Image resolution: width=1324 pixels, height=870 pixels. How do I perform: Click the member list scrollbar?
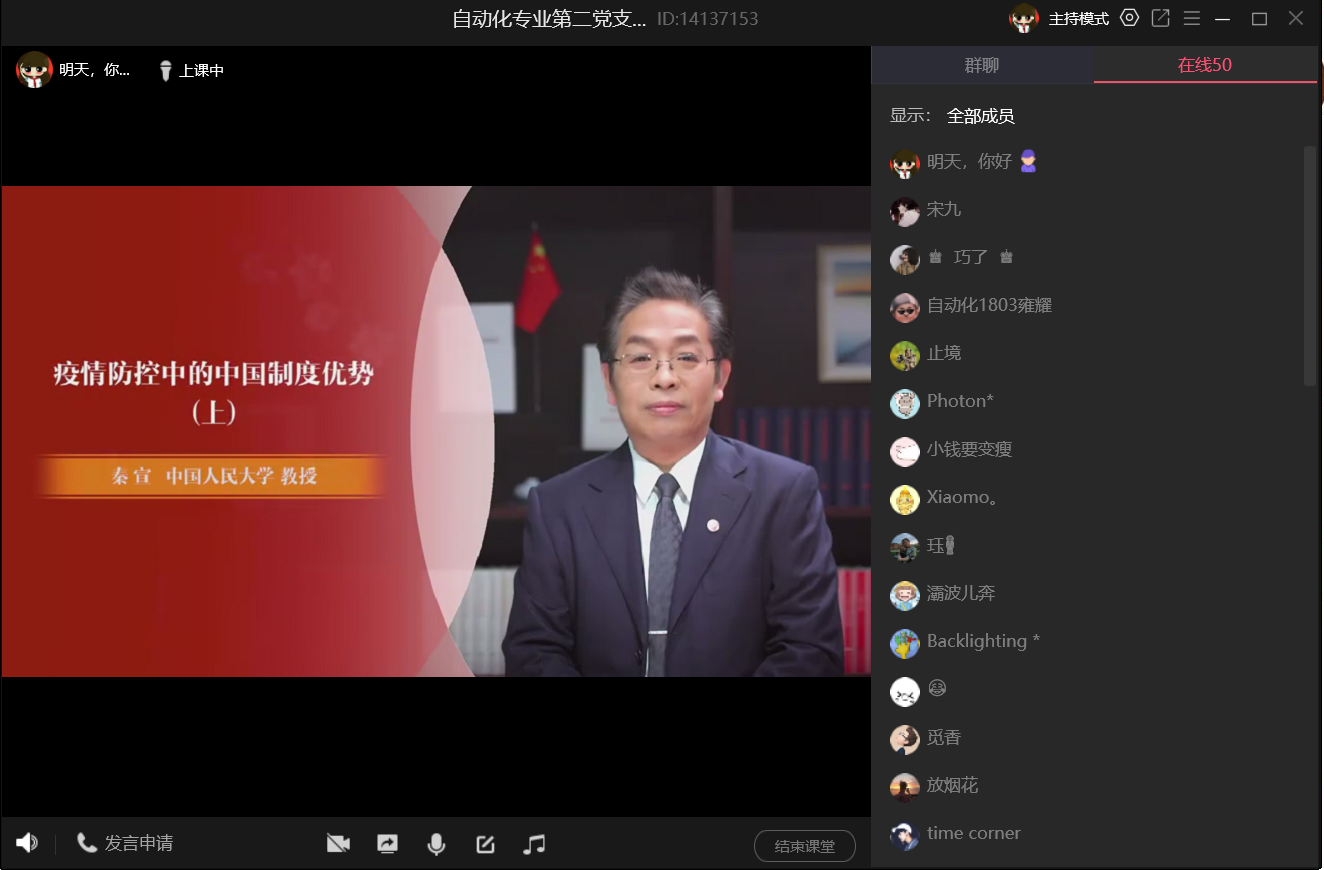click(x=1310, y=265)
